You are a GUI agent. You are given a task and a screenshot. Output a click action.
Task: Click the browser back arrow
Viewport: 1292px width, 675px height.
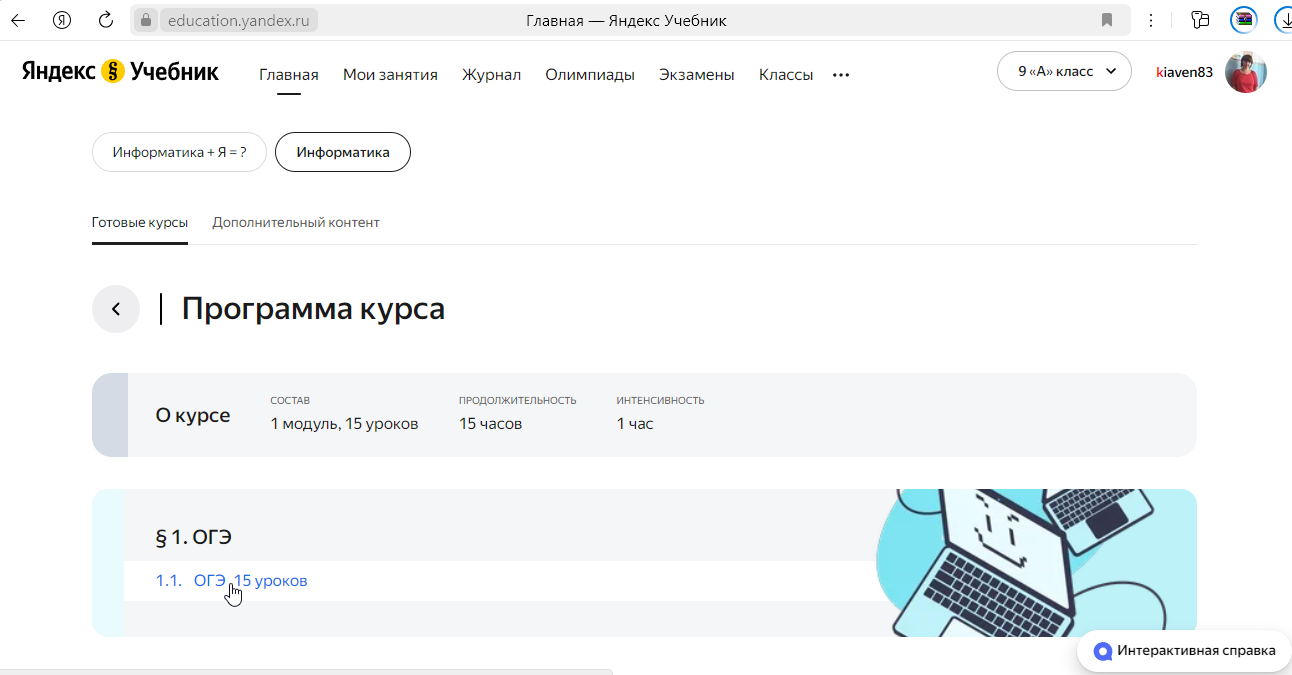(18, 20)
